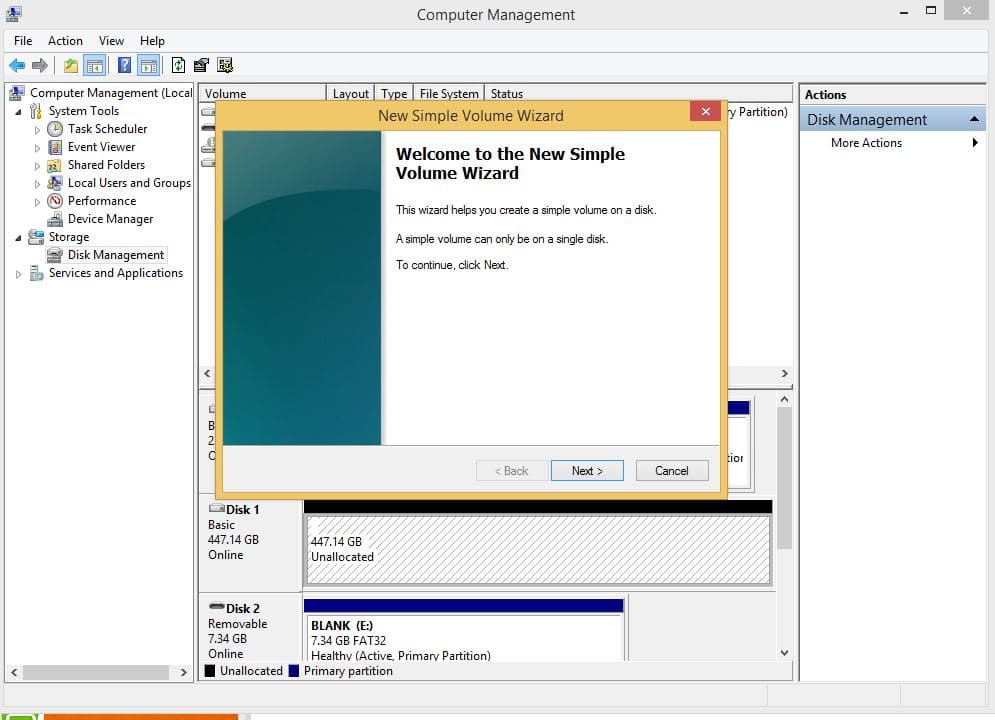
Task: Click the Rescan Disks toolbar icon
Action: click(x=202, y=65)
